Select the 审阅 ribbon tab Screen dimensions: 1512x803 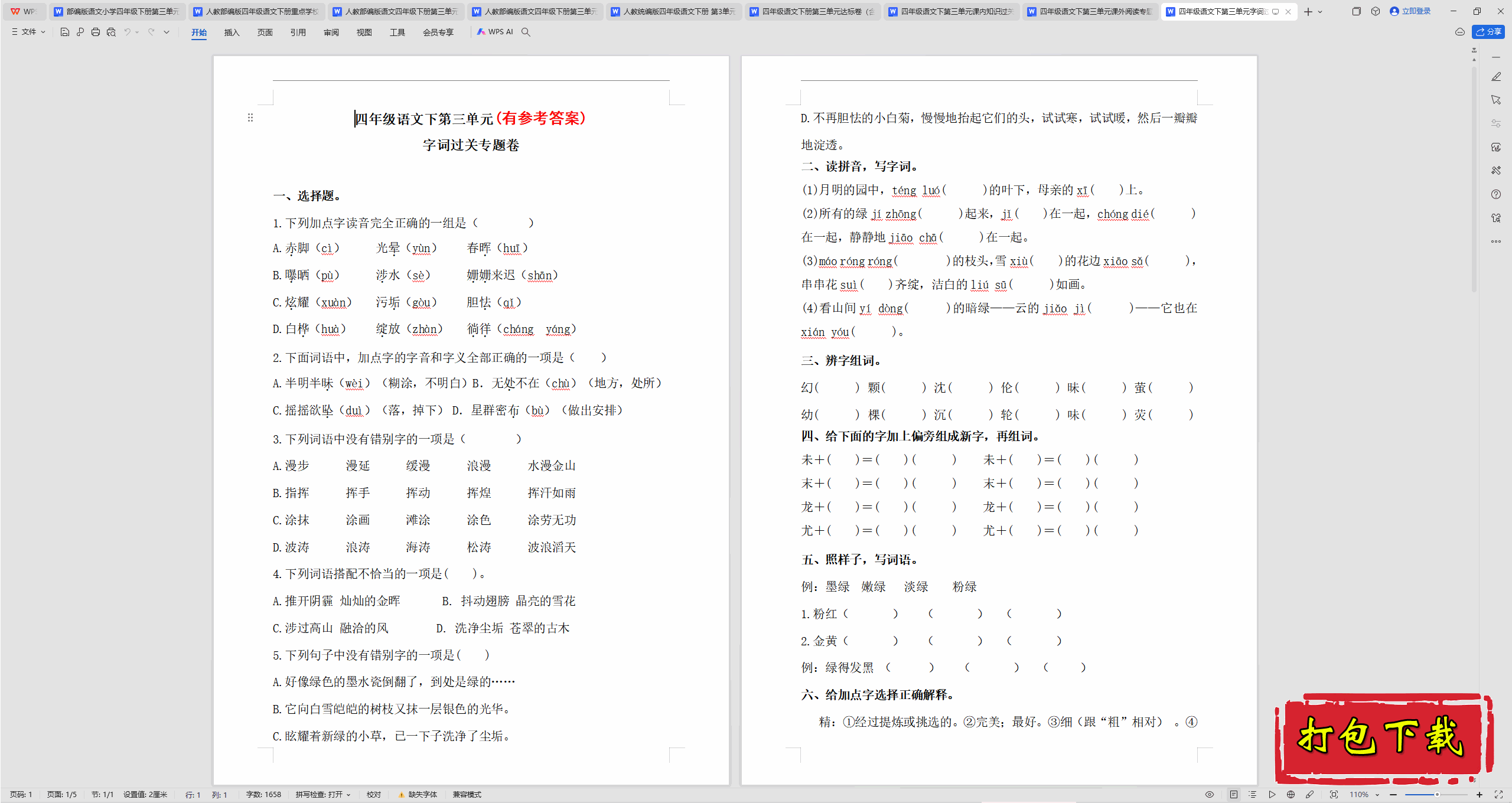tap(331, 32)
